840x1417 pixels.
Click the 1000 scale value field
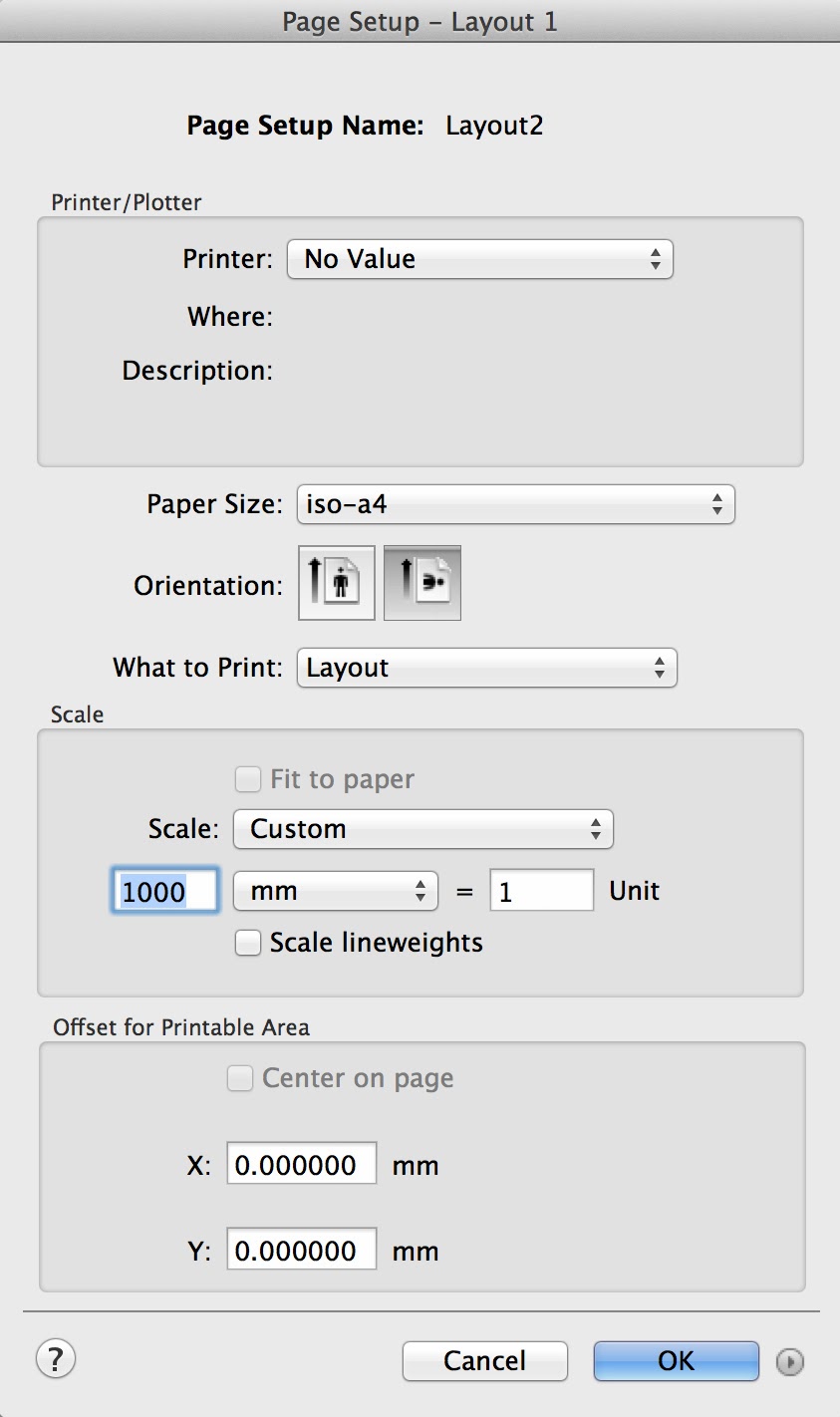tap(163, 891)
